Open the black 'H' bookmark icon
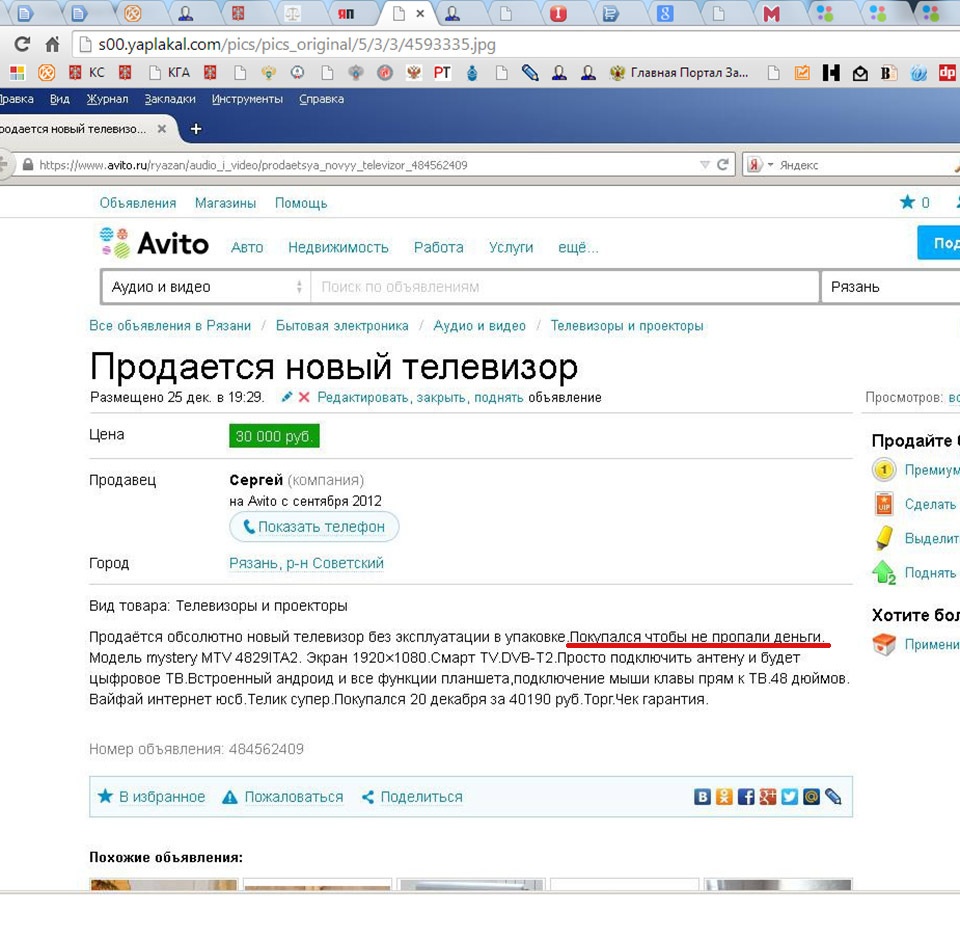The image size is (960, 940). [831, 73]
